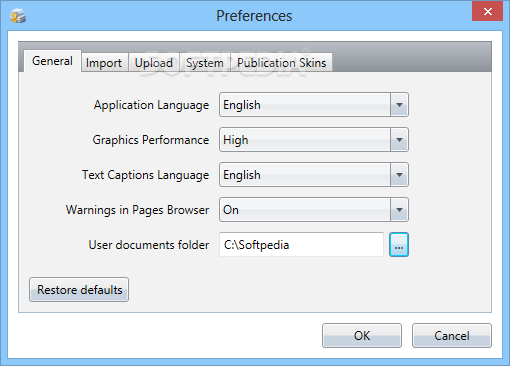Click the user documents folder path field
510x366 pixels.
click(x=301, y=245)
